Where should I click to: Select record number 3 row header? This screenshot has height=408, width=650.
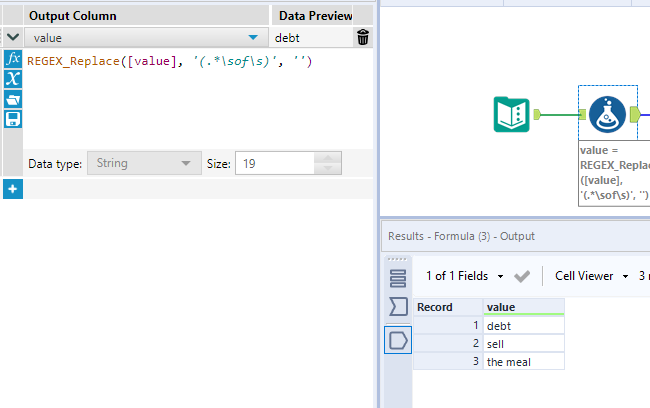[448, 362]
